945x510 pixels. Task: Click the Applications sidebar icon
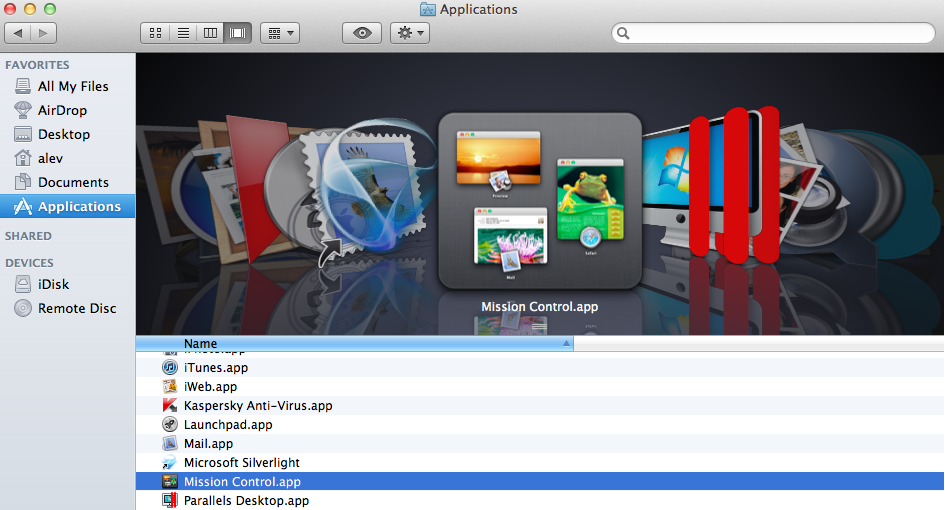[x=23, y=206]
